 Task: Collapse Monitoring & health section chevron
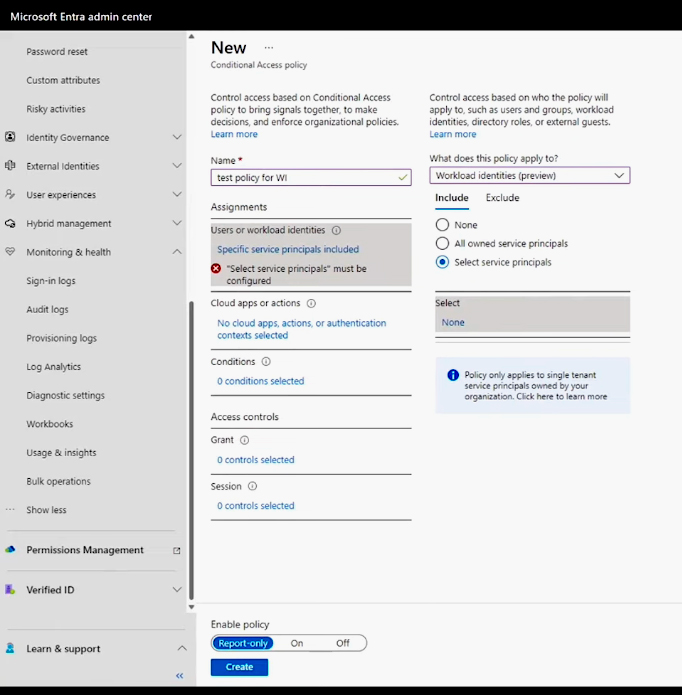coord(177,252)
